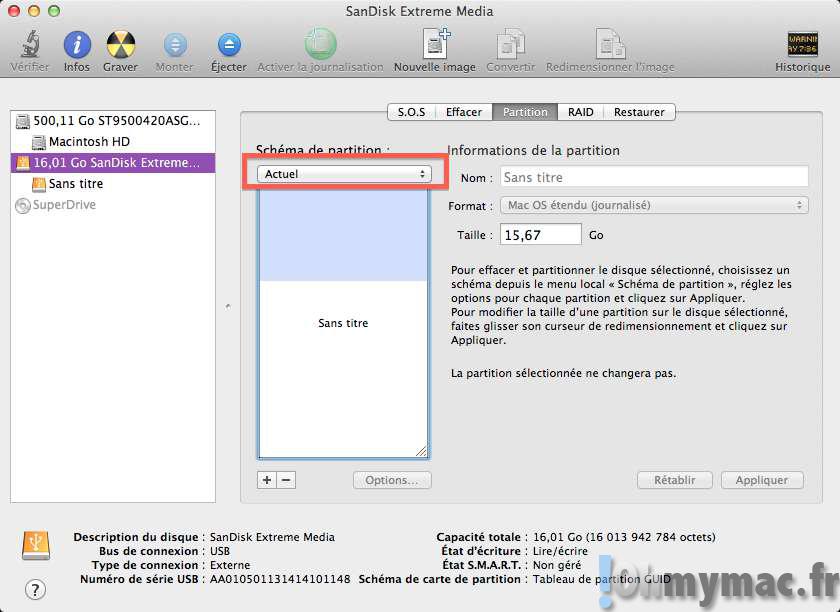840x612 pixels.
Task: Click the Taille size input field
Action: coord(541,235)
